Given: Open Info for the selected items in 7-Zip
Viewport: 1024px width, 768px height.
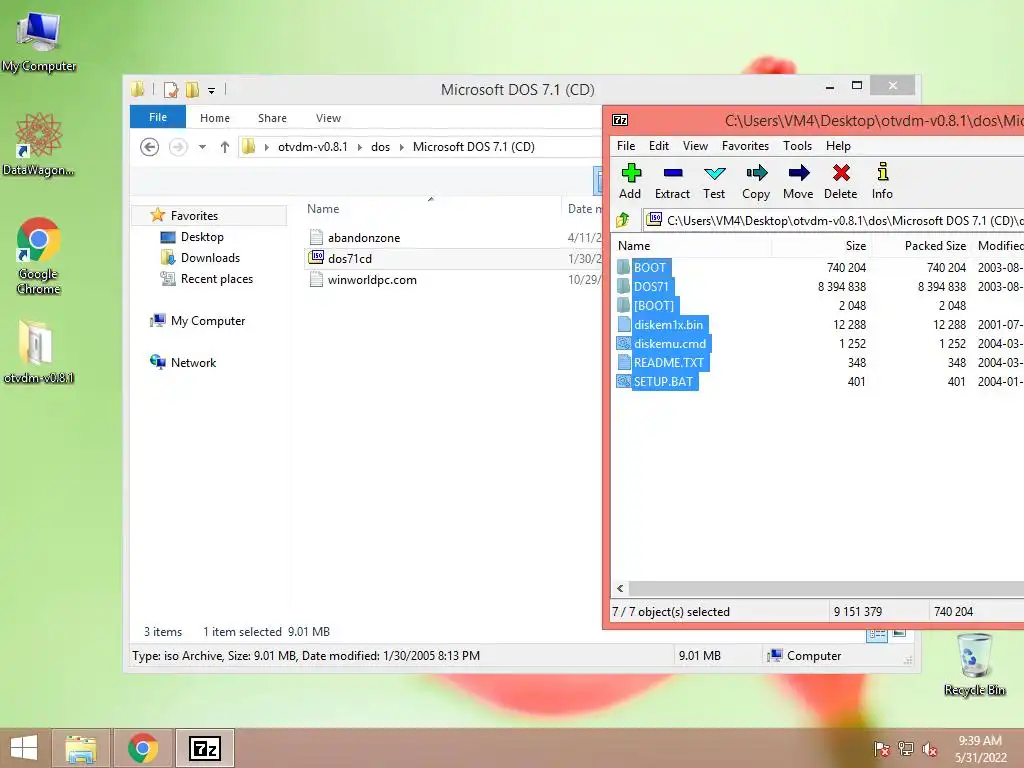Looking at the screenshot, I should 882,181.
